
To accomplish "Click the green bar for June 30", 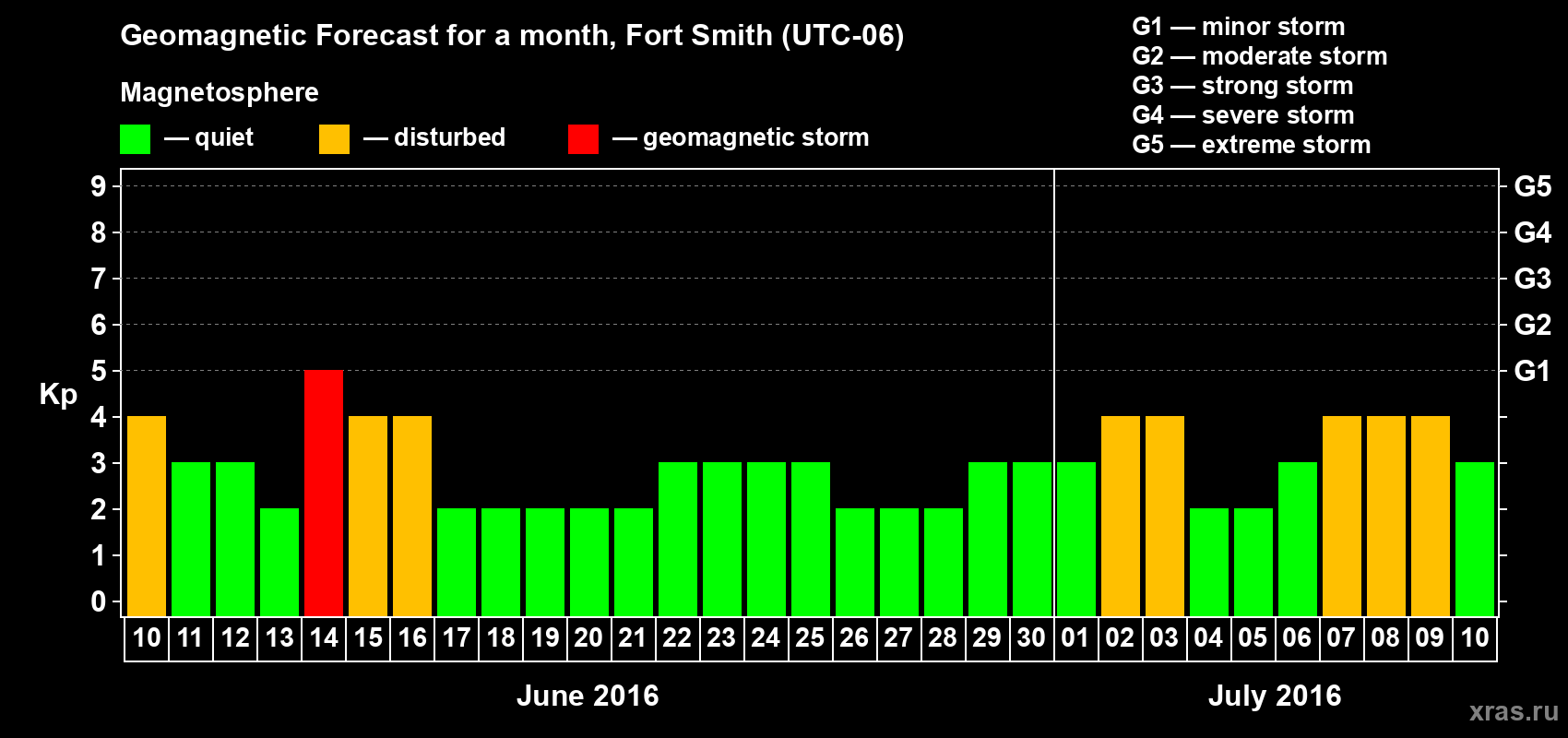I will 1032,540.
